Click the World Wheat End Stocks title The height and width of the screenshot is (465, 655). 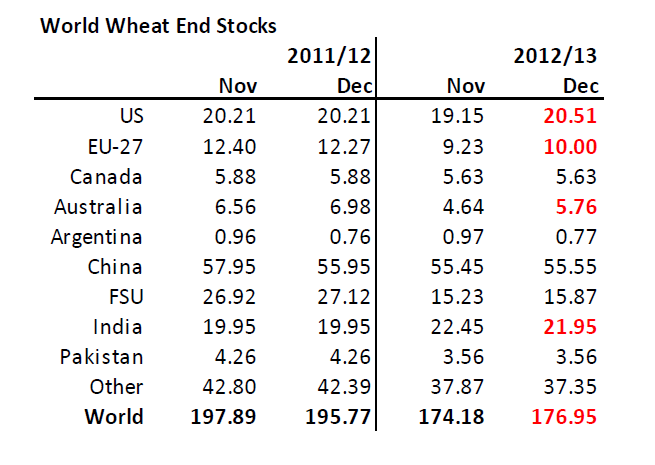pos(158,25)
